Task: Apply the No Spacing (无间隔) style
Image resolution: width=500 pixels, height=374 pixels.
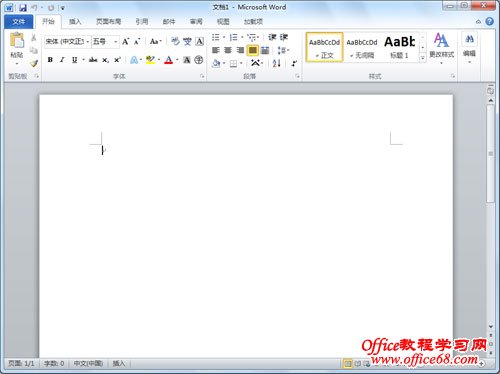Action: pyautogui.click(x=362, y=47)
